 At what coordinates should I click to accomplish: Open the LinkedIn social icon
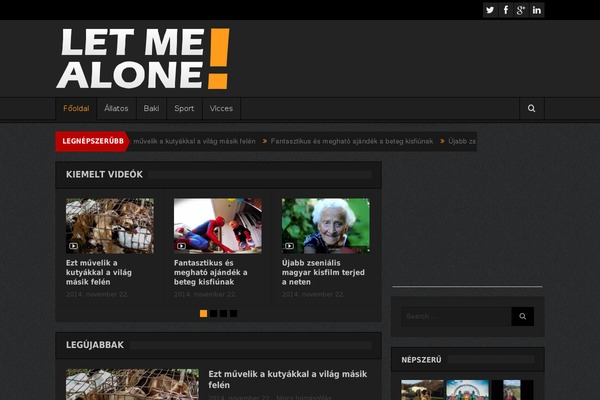click(536, 10)
